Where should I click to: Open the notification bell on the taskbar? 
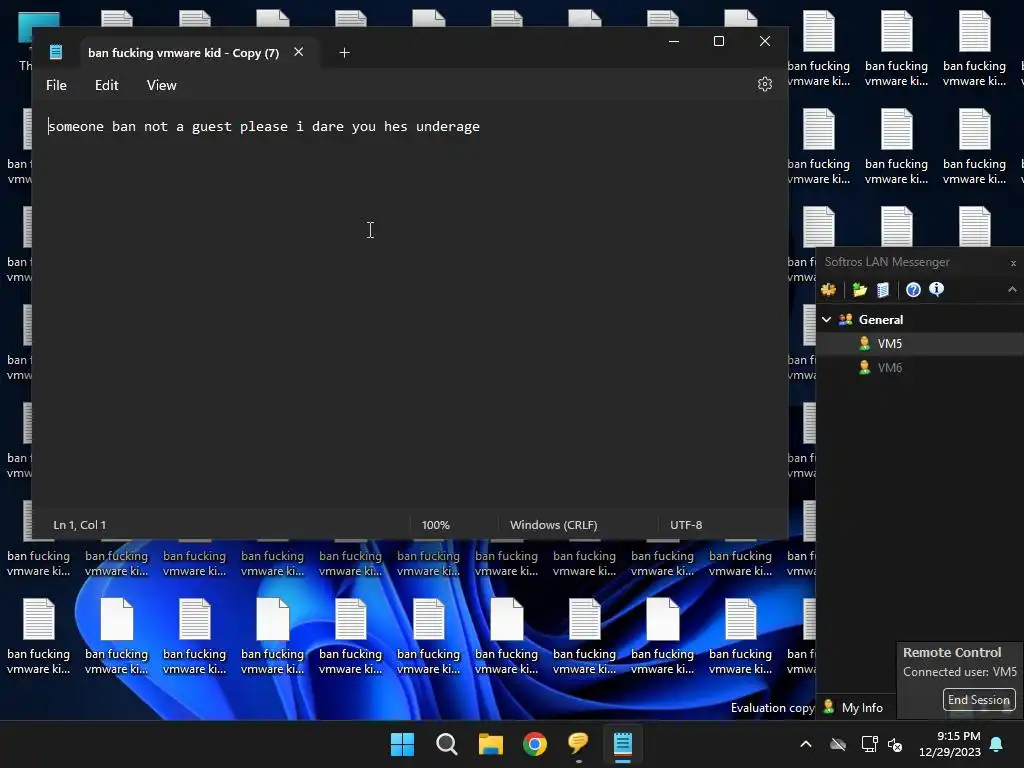tap(997, 744)
